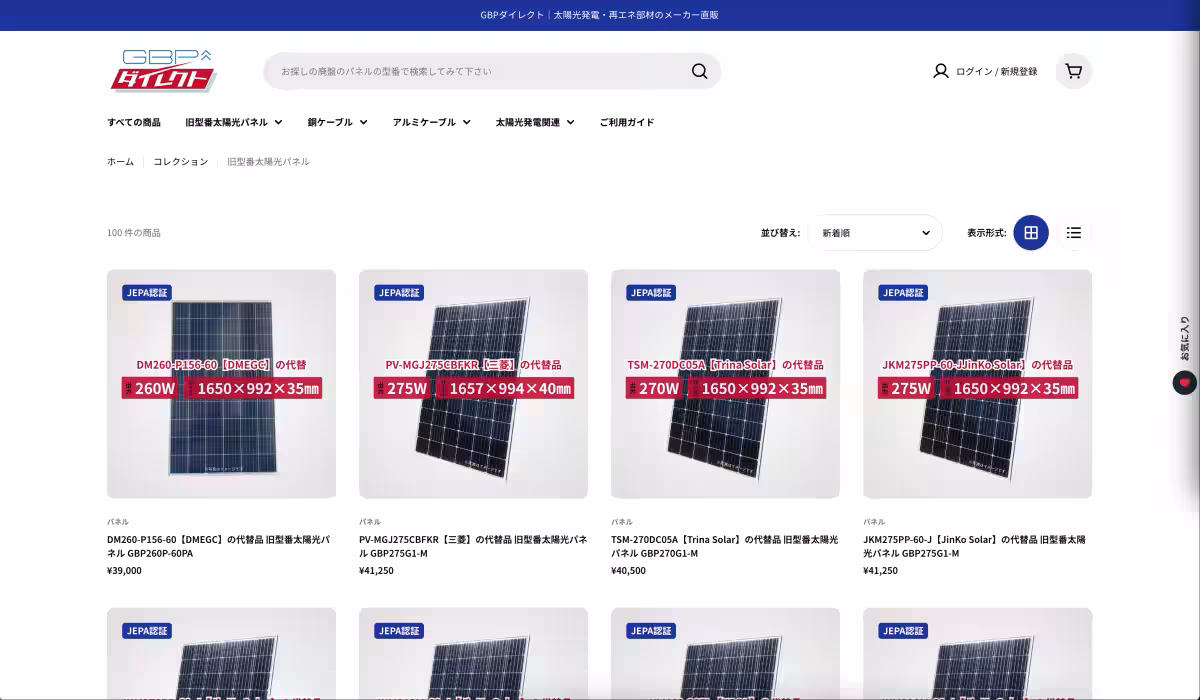Viewport: 1200px width, 700px height.
Task: Open the shopping cart icon
Action: (1073, 71)
